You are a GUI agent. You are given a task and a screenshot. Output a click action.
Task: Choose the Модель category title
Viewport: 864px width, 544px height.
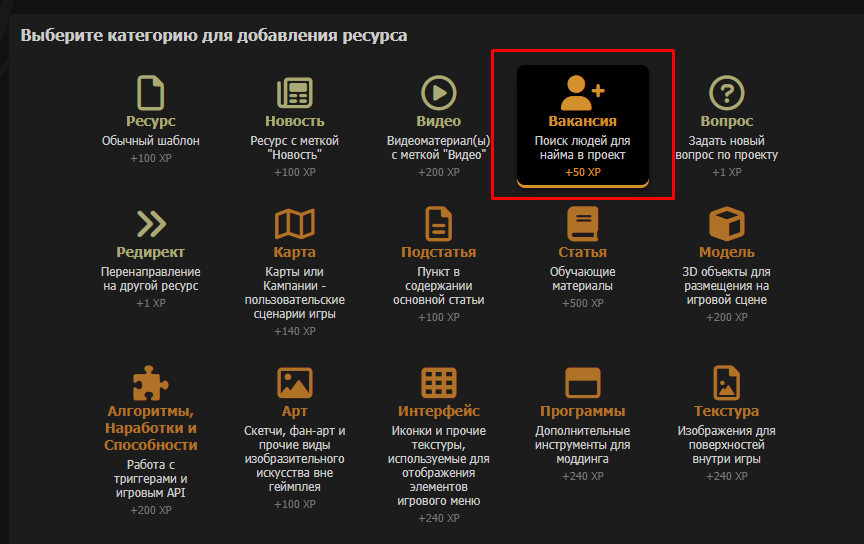(x=726, y=252)
